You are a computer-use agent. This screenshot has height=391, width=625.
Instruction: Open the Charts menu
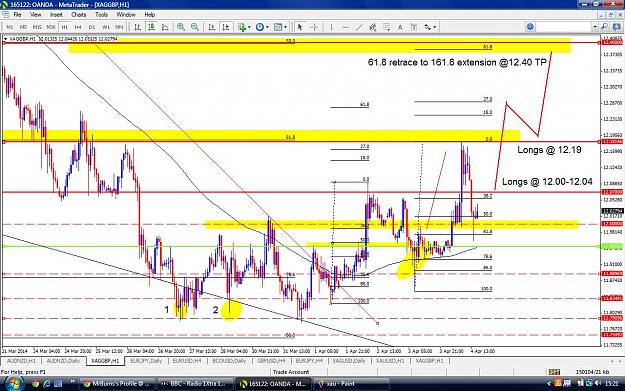(79, 14)
